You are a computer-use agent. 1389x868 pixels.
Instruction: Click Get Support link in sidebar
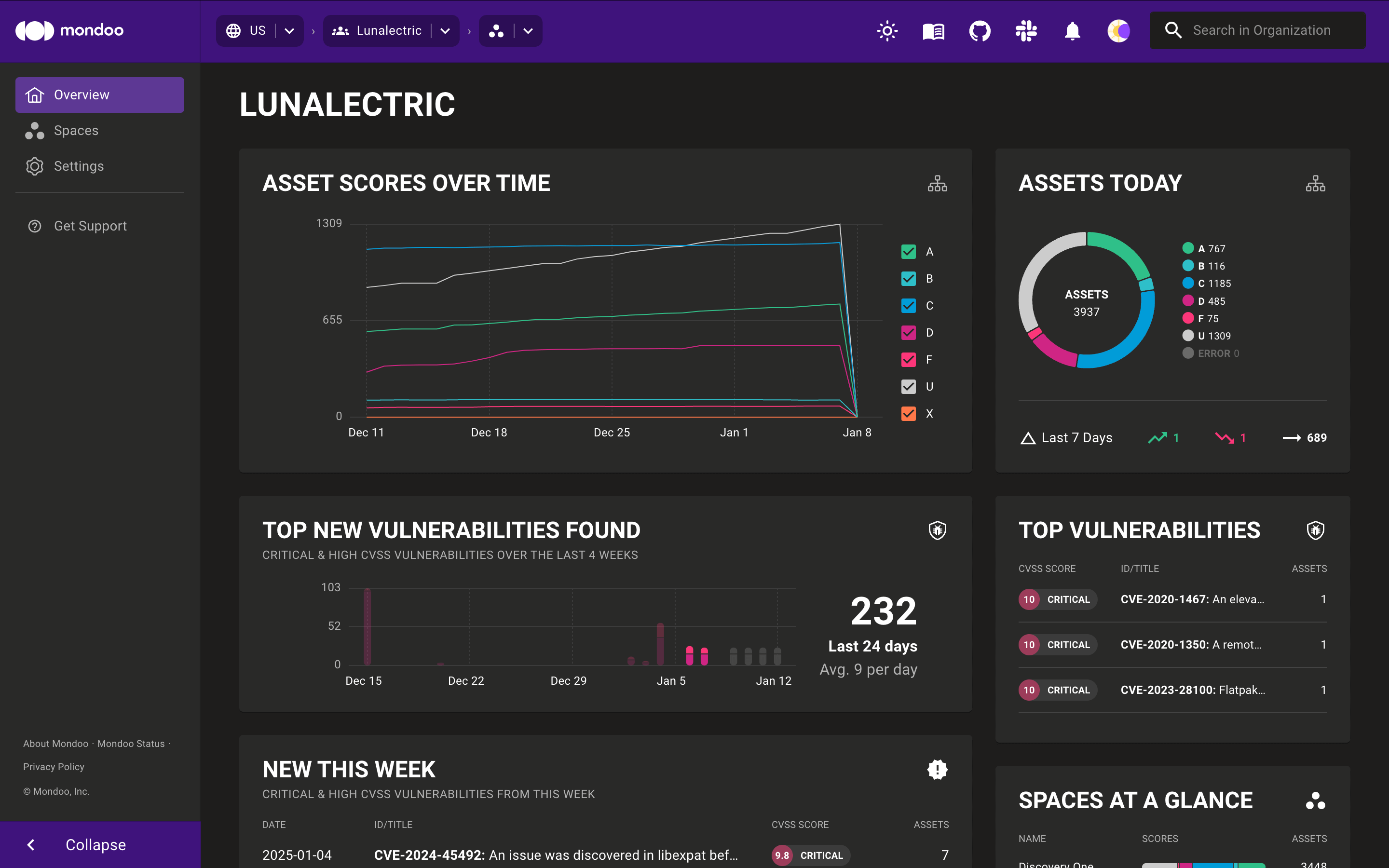pos(91,225)
